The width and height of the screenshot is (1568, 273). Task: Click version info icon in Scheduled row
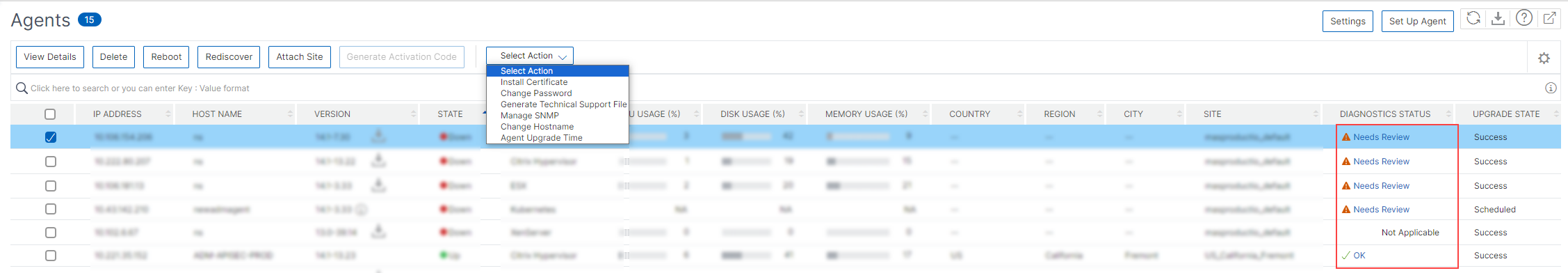[x=362, y=209]
